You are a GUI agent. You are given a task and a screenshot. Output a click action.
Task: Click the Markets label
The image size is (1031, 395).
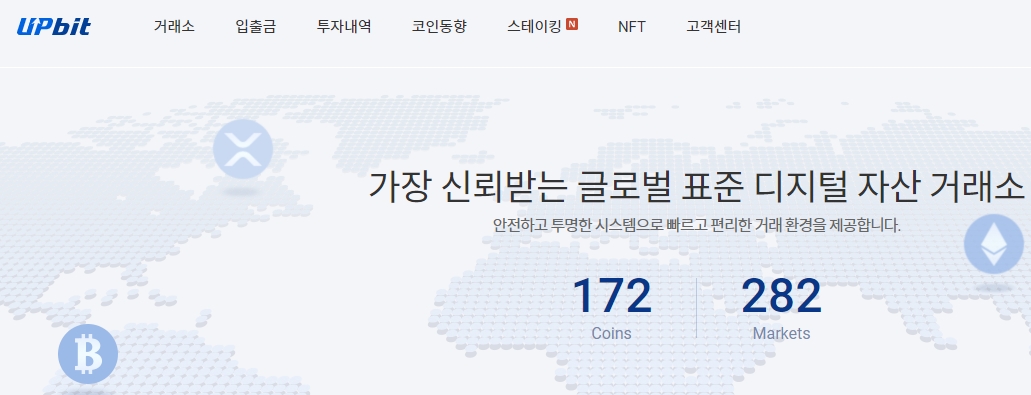tap(782, 333)
